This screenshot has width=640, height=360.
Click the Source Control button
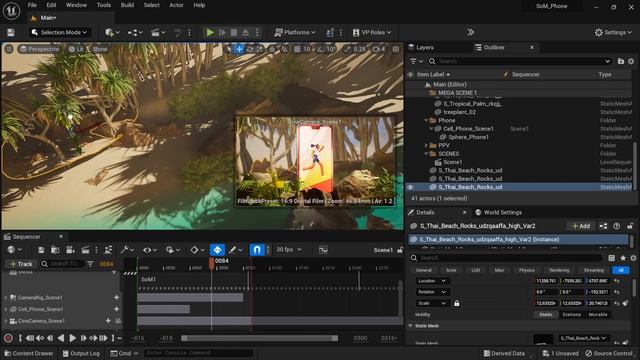coord(609,353)
